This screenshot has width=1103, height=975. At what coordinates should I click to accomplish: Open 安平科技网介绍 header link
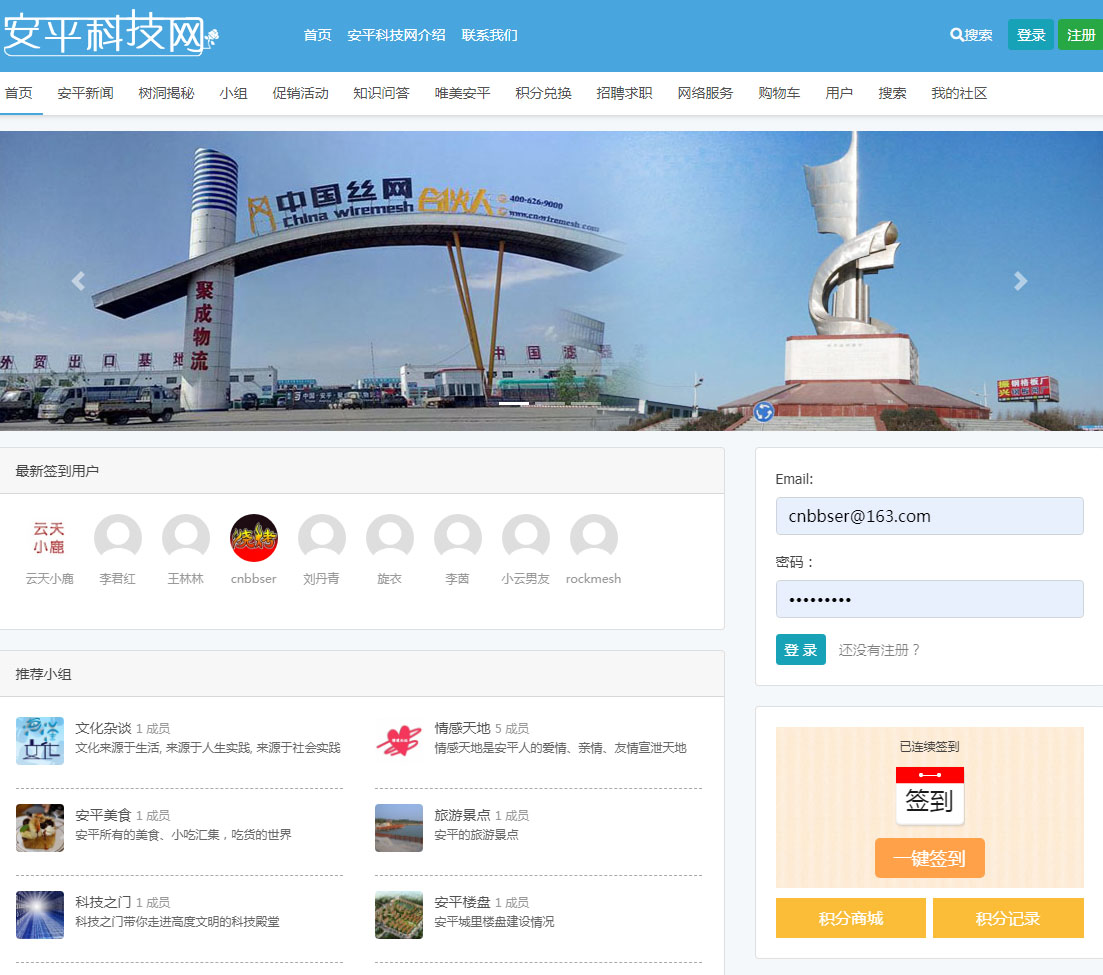(396, 35)
